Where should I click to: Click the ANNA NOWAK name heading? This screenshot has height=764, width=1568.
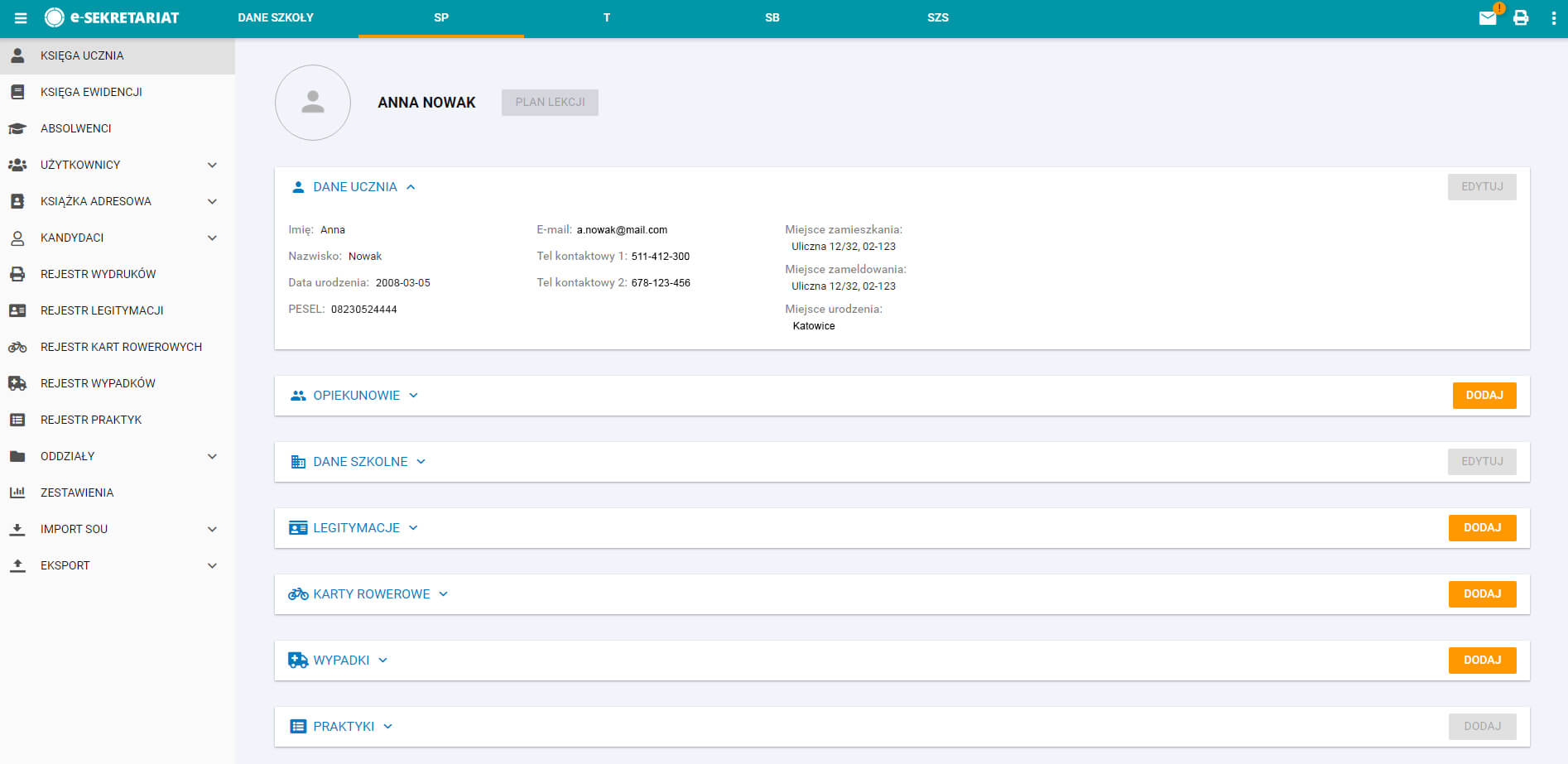(426, 103)
